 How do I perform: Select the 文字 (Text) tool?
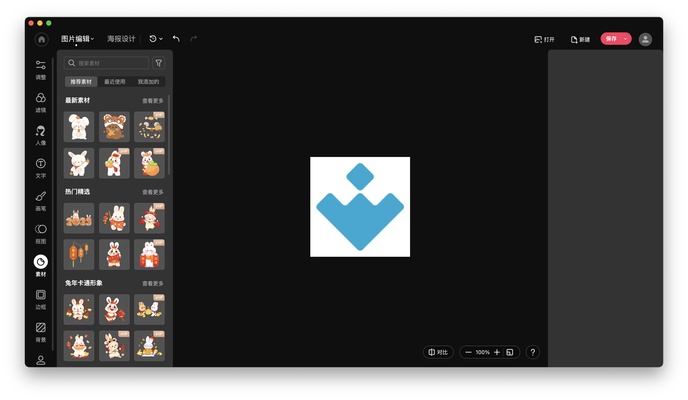(x=41, y=167)
